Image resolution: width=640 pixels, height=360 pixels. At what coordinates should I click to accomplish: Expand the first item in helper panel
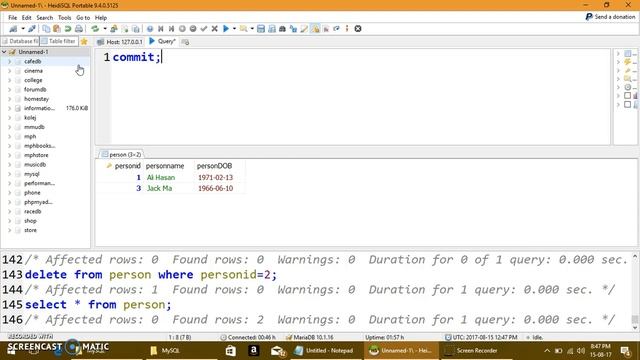(x=618, y=53)
